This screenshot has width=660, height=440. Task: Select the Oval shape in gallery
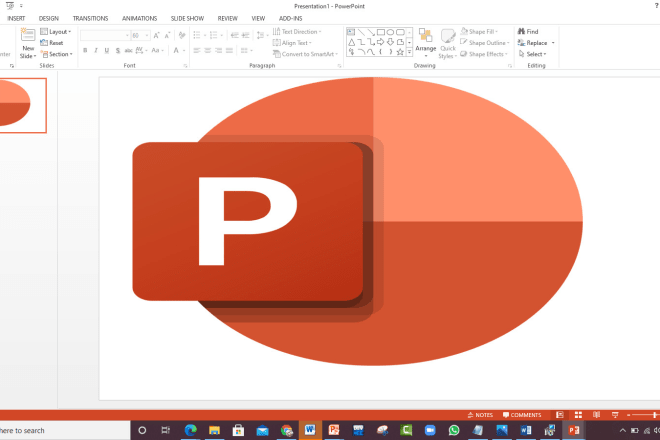390,32
